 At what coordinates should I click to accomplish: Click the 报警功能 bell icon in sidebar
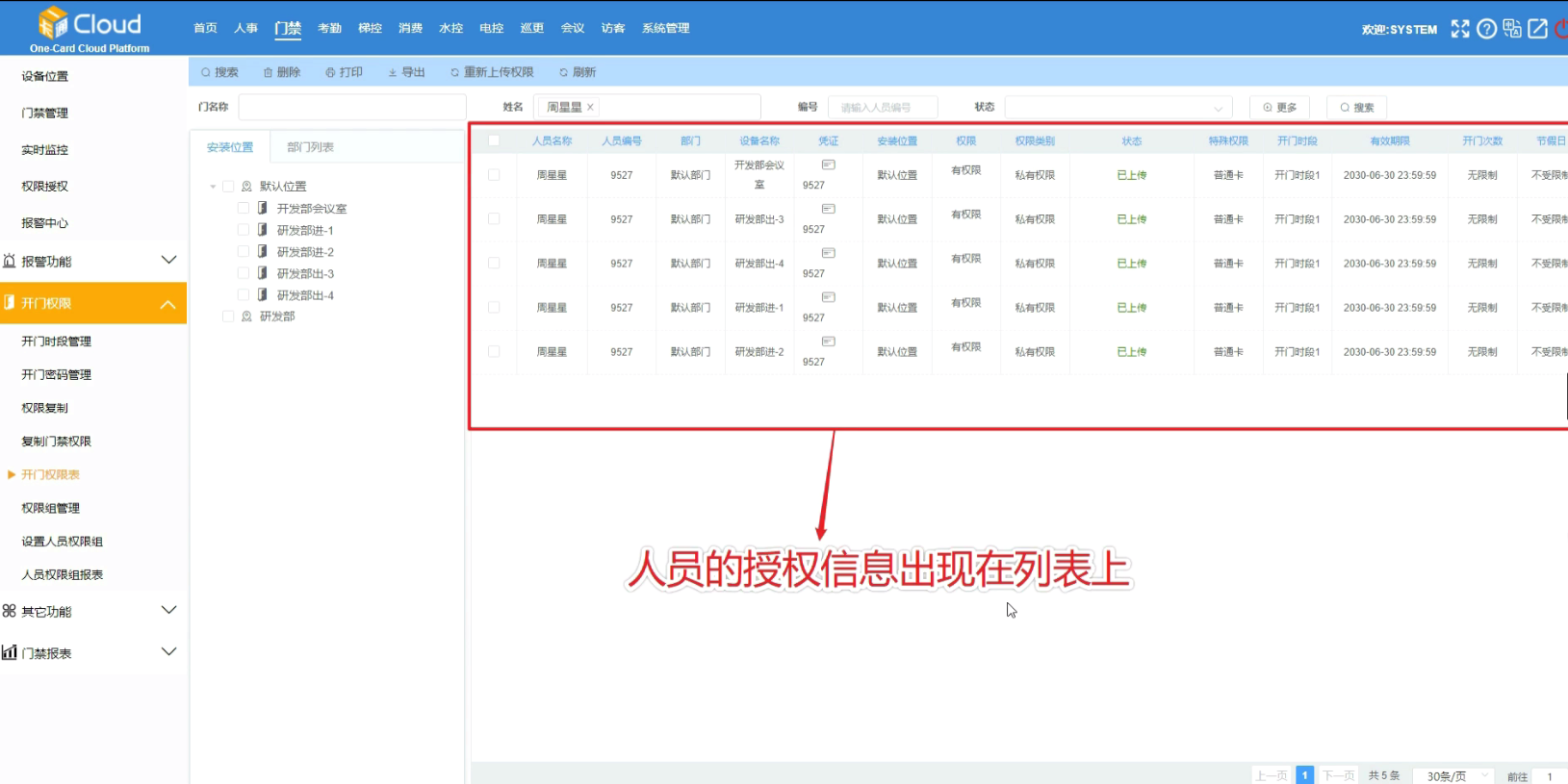(10, 261)
